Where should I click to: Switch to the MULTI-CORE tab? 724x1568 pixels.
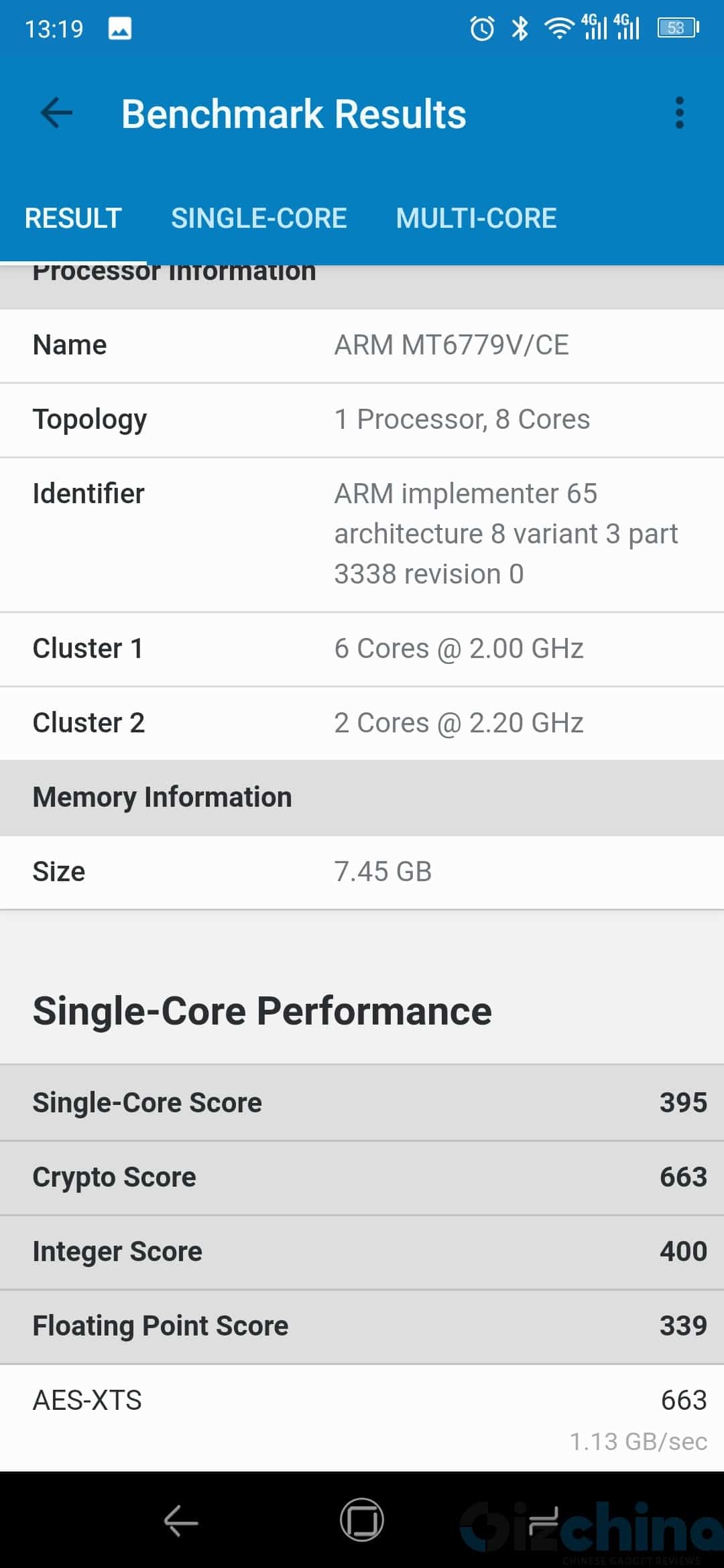[476, 218]
